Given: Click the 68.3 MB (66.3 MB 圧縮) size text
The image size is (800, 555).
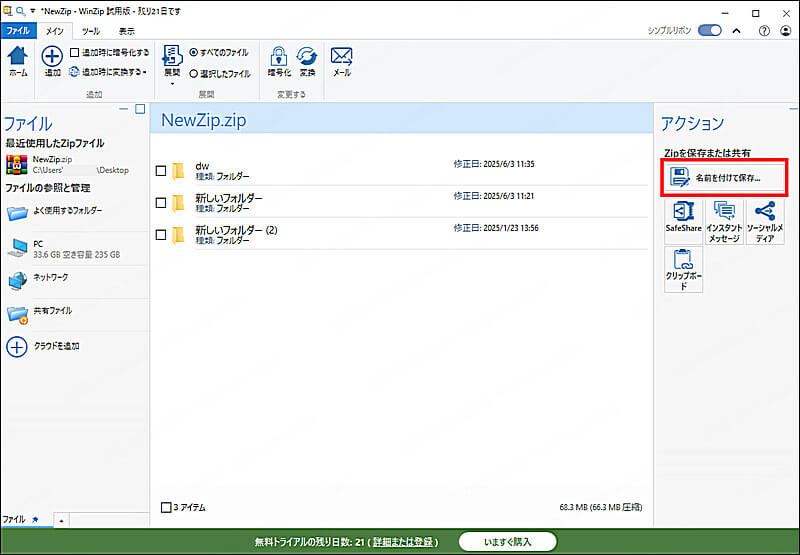Looking at the screenshot, I should pos(601,507).
